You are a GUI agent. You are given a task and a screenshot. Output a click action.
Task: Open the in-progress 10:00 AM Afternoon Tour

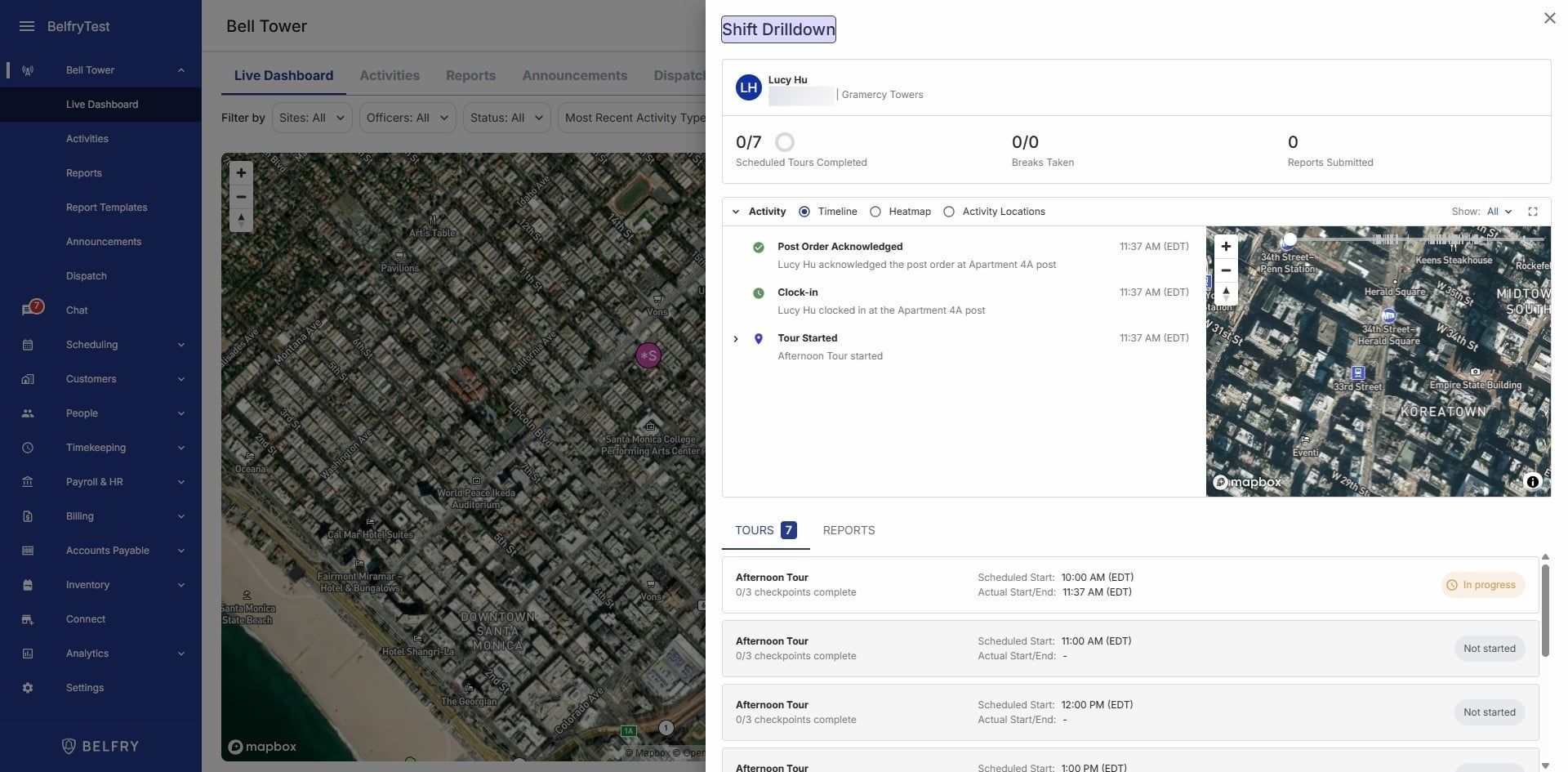[x=1130, y=585]
